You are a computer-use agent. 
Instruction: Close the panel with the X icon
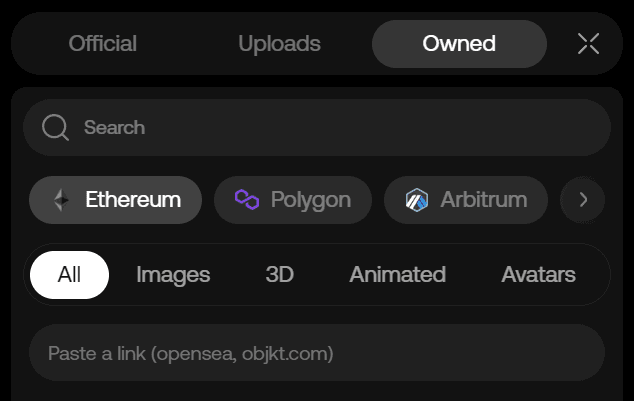click(x=588, y=44)
